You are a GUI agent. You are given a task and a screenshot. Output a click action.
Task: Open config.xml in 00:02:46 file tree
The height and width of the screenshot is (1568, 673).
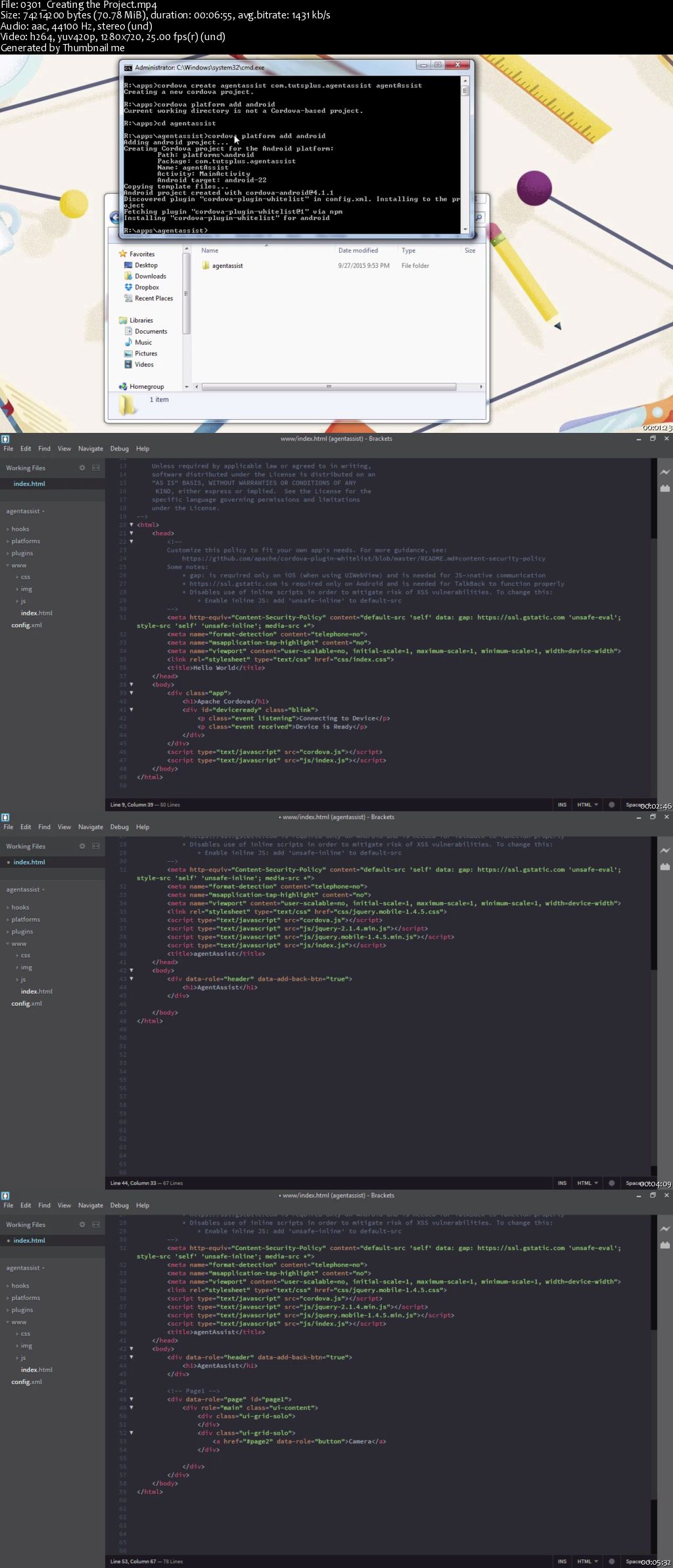coord(26,625)
